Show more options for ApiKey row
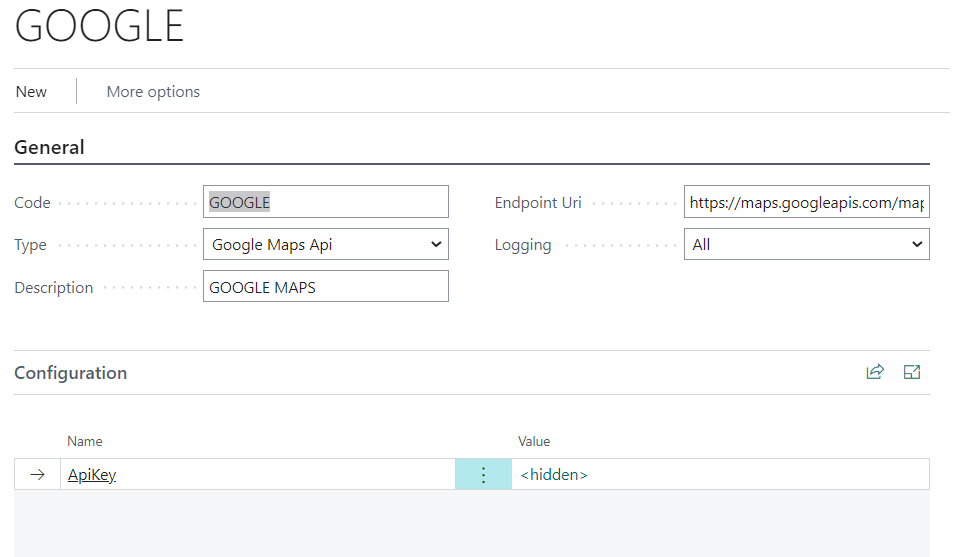The height and width of the screenshot is (557, 955). (x=483, y=474)
